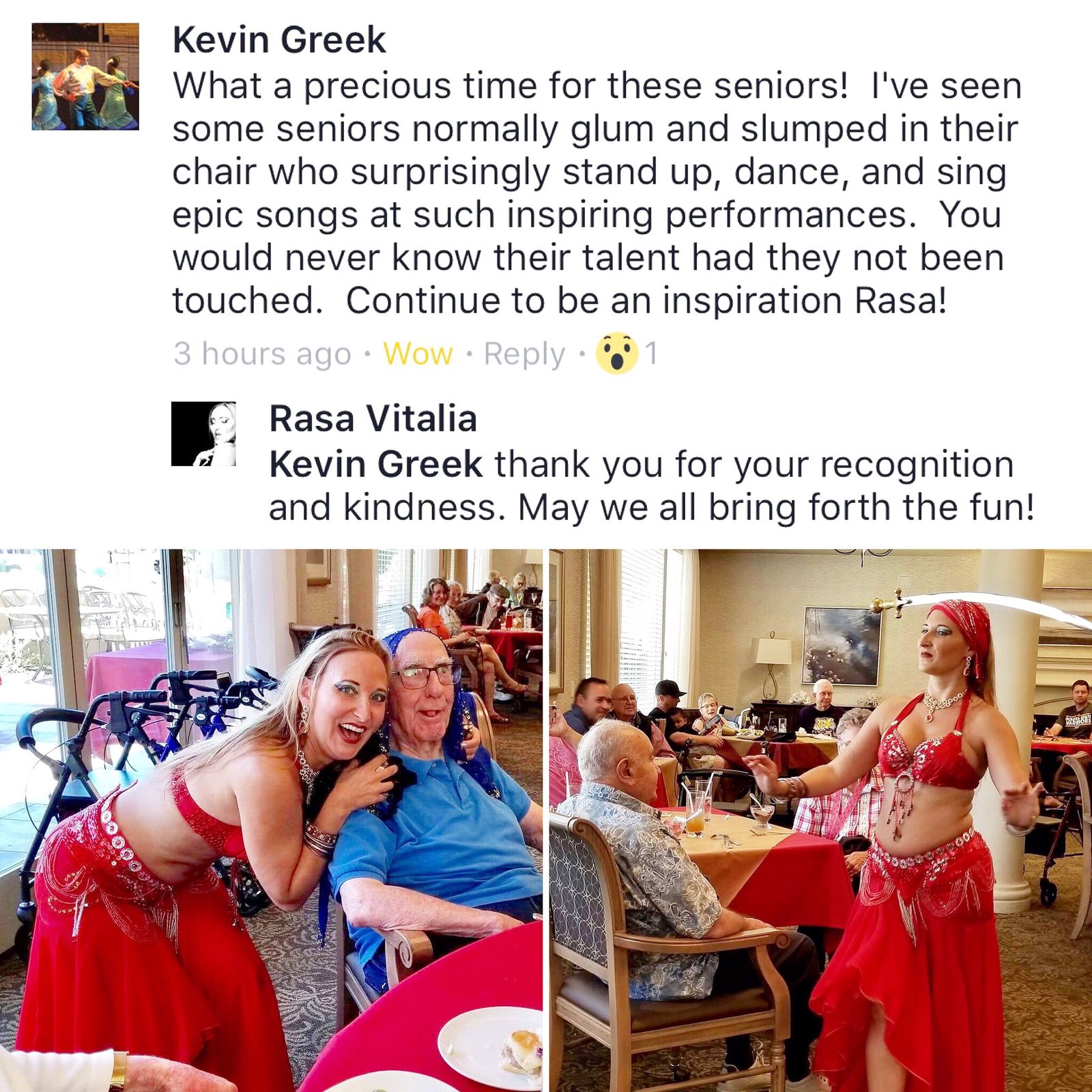Open Kevin Greek's profile picture
The height and width of the screenshot is (1092, 1092).
click(85, 76)
